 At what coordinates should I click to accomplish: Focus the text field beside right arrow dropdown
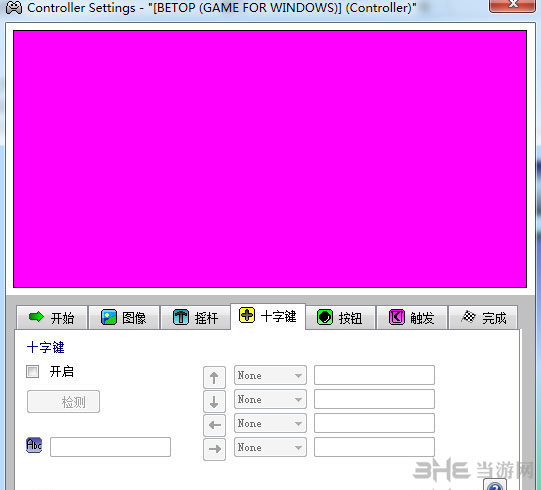(374, 448)
